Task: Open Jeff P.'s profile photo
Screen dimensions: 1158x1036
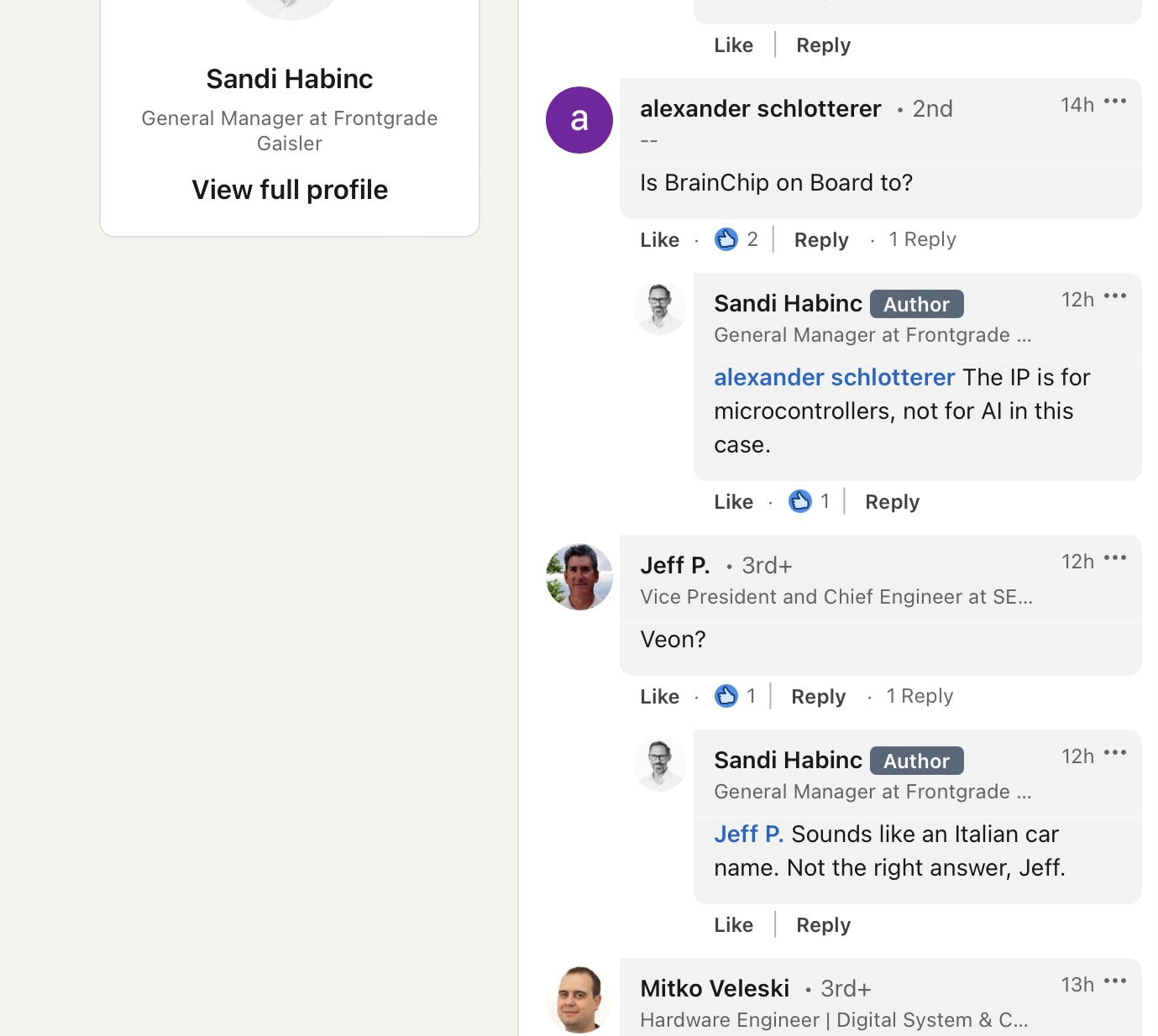Action: pyautogui.click(x=579, y=577)
